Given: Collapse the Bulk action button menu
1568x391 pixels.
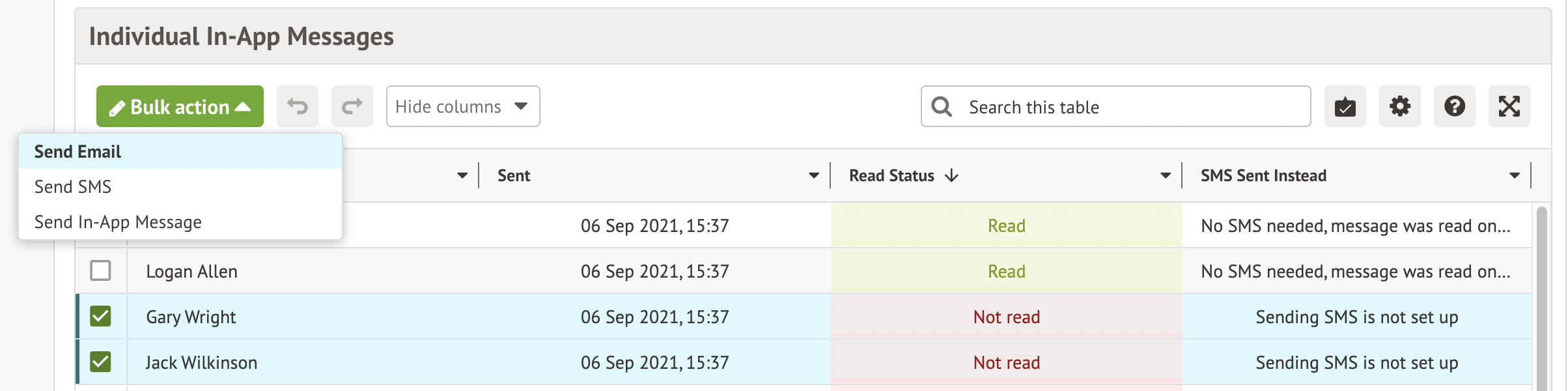Looking at the screenshot, I should tap(180, 106).
